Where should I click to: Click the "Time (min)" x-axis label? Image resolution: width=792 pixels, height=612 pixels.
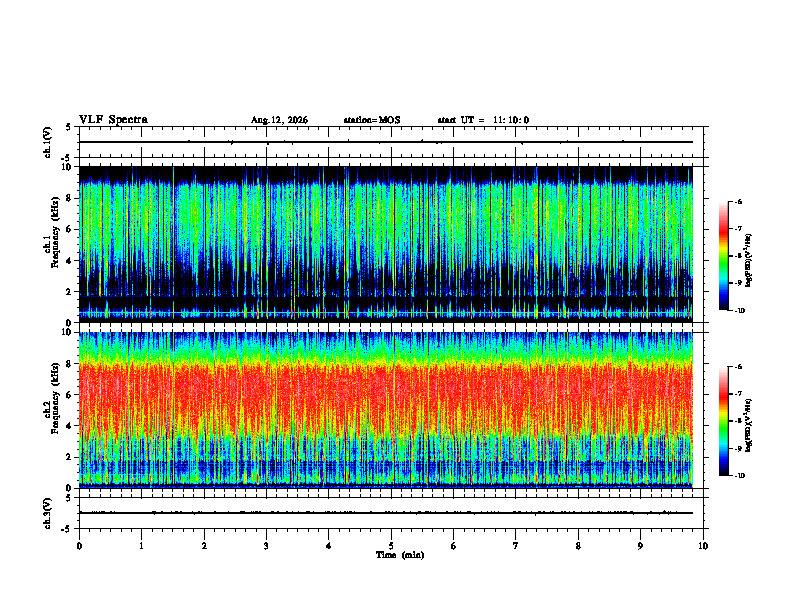point(400,555)
